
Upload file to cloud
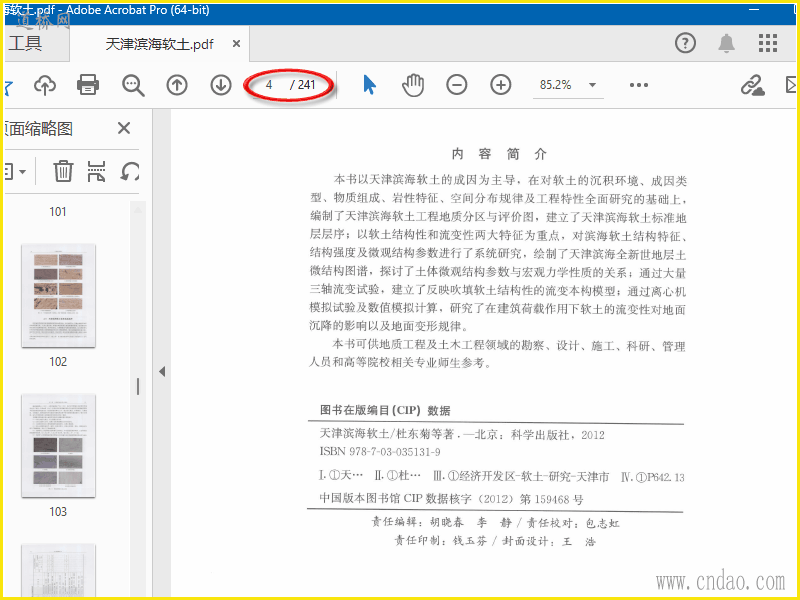click(x=45, y=85)
